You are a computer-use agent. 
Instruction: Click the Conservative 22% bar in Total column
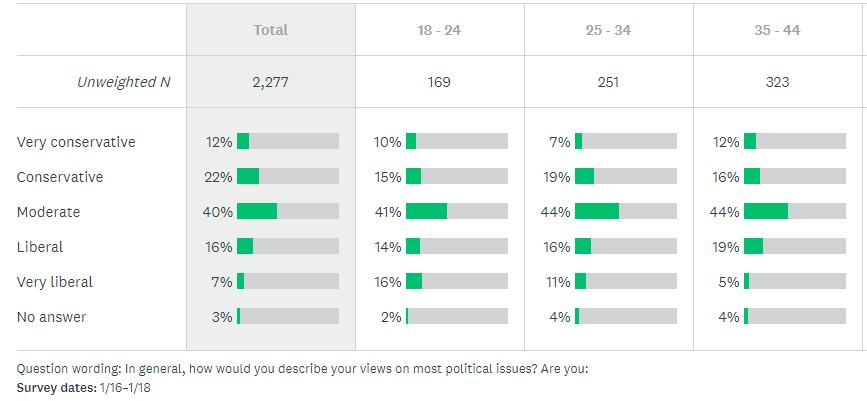point(287,177)
